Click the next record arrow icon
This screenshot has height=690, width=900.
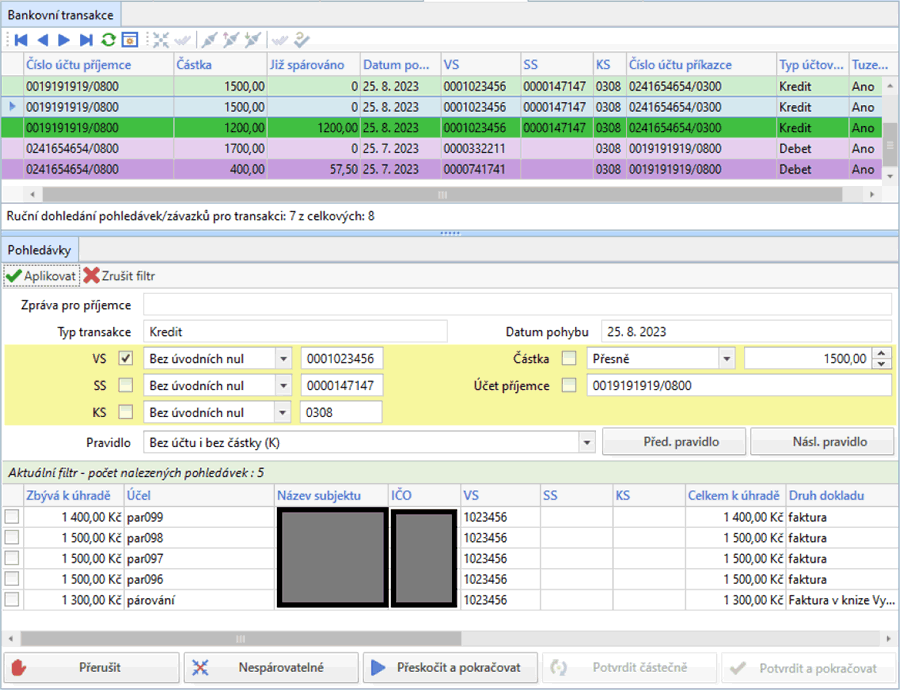tap(64, 40)
